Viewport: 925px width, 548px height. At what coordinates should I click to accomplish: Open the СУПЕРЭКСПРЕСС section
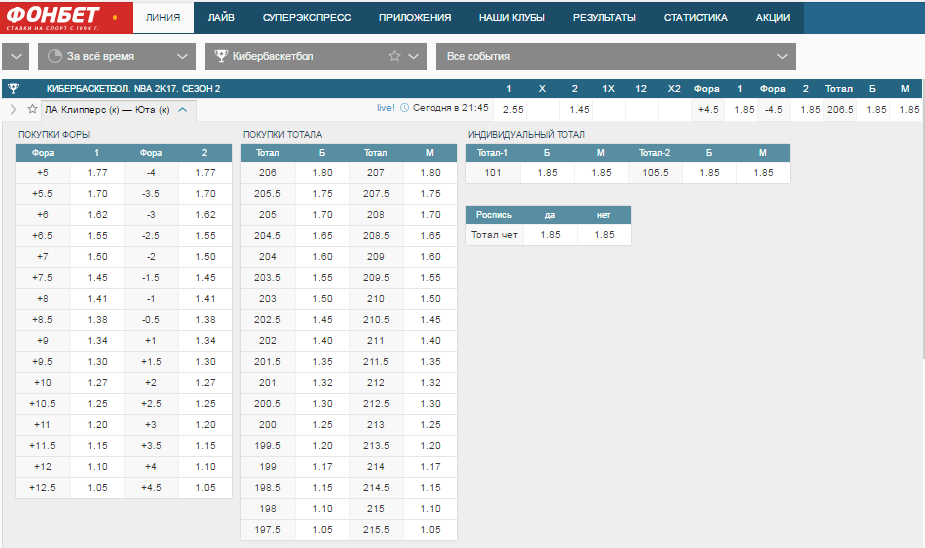(307, 18)
